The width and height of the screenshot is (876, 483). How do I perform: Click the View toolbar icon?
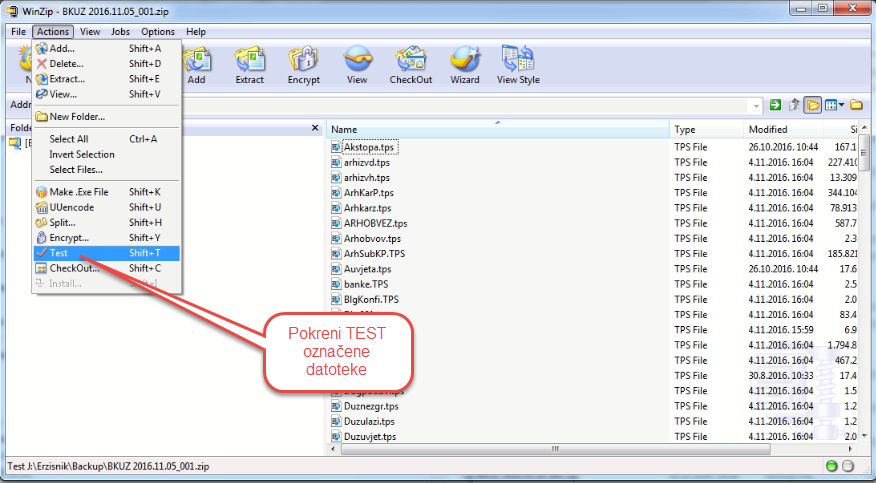[356, 65]
